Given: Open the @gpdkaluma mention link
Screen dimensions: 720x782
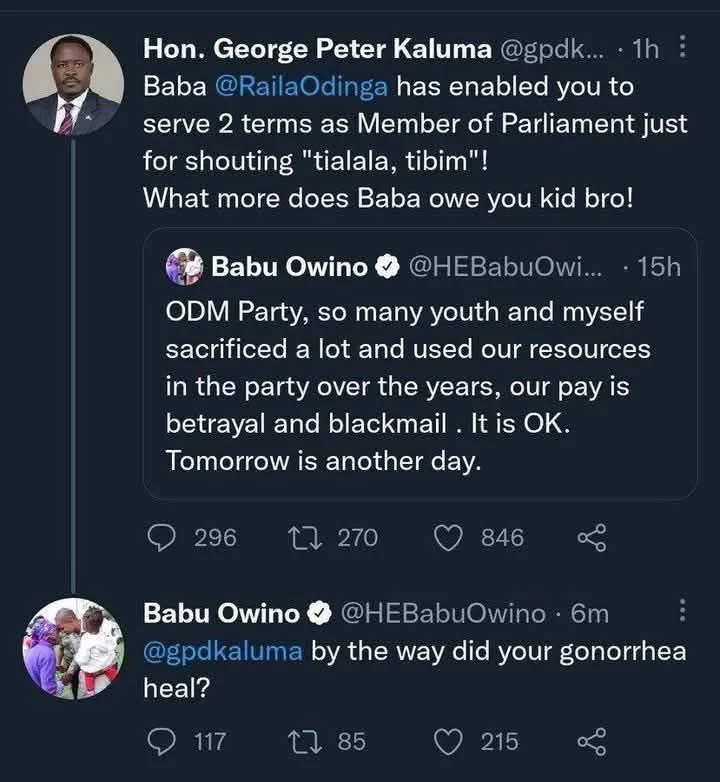Looking at the screenshot, I should [223, 652].
